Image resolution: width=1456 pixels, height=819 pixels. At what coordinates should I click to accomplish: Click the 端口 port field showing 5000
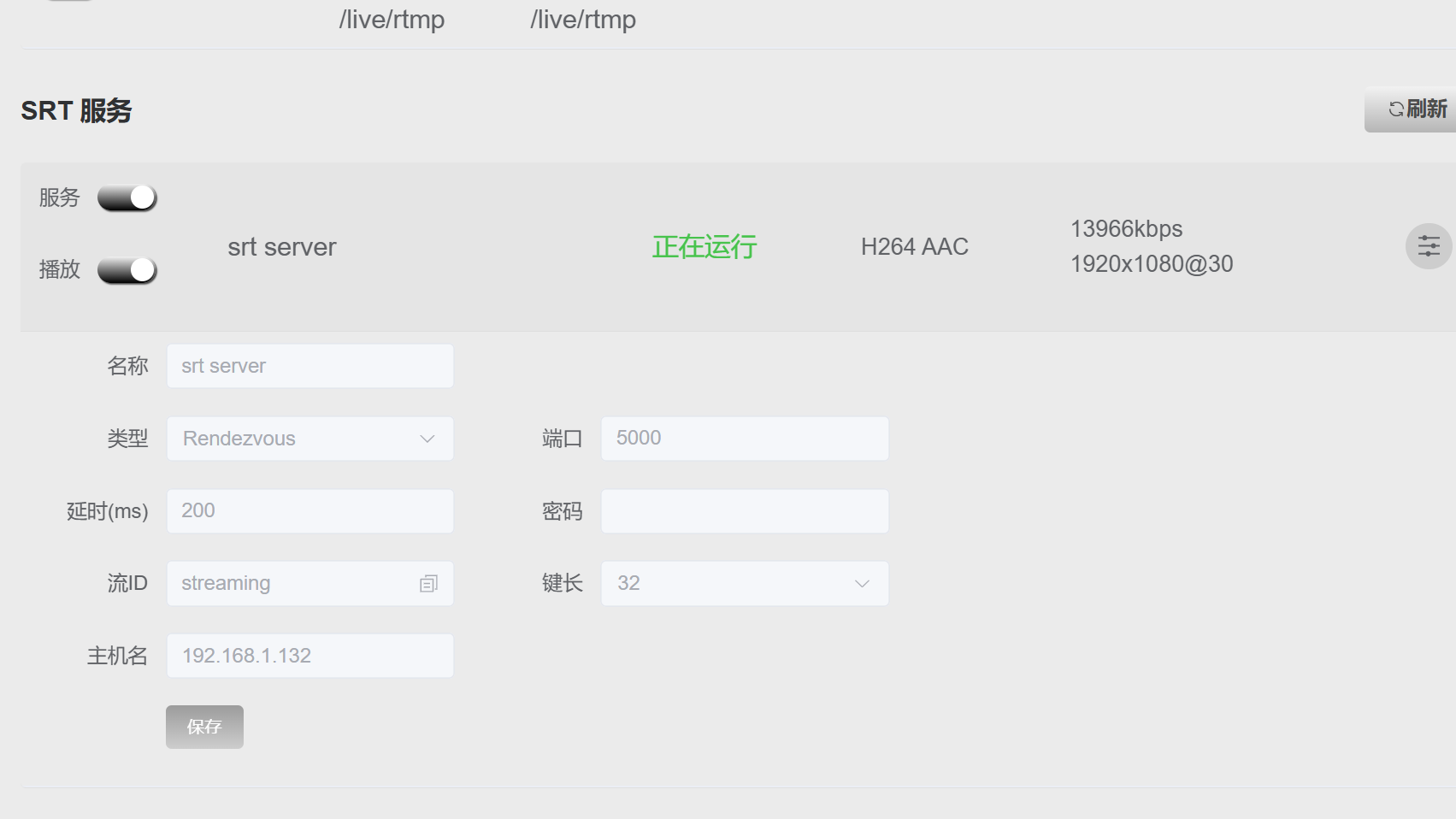tap(745, 439)
